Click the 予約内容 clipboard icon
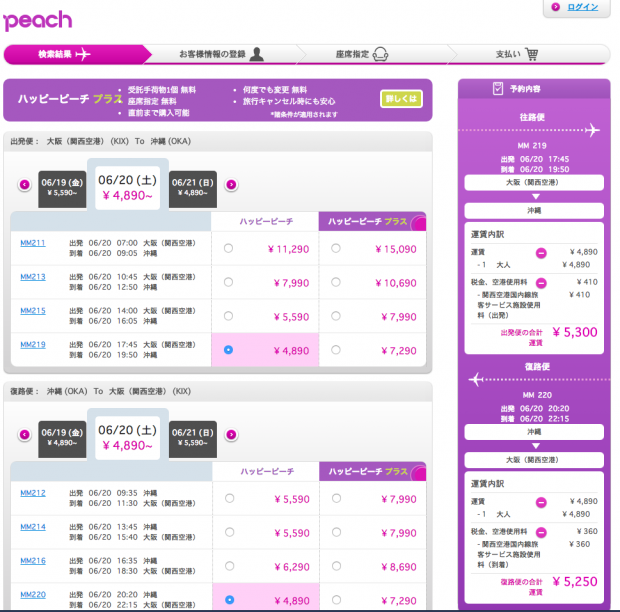This screenshot has width=620, height=612. pyautogui.click(x=498, y=88)
